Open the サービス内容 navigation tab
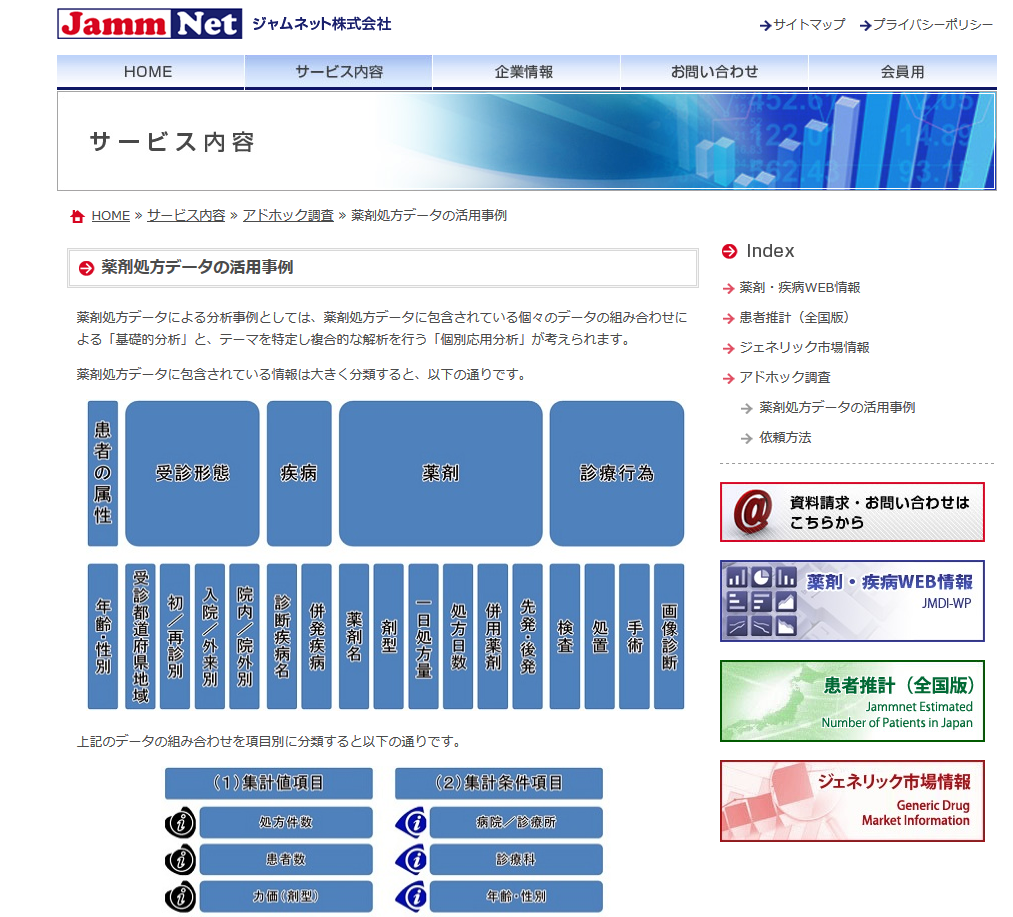This screenshot has width=1013, height=917. click(338, 72)
